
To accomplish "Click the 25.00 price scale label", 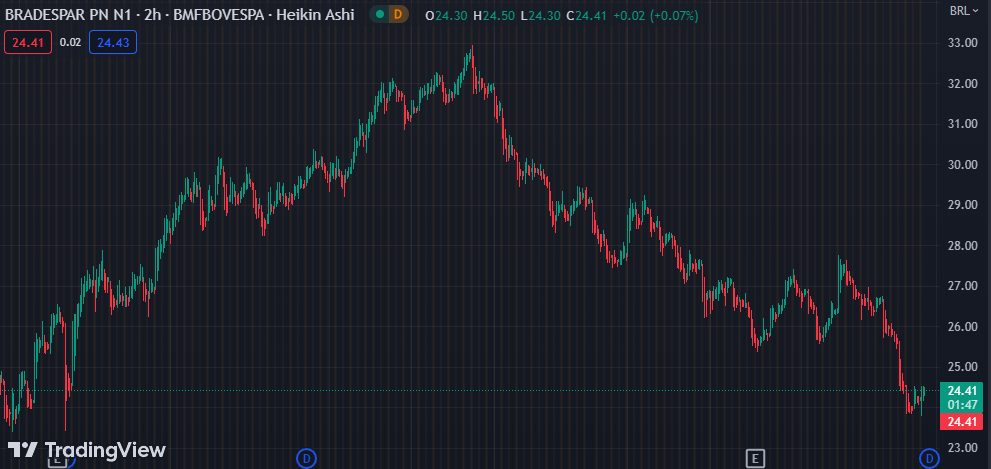I will tap(963, 367).
